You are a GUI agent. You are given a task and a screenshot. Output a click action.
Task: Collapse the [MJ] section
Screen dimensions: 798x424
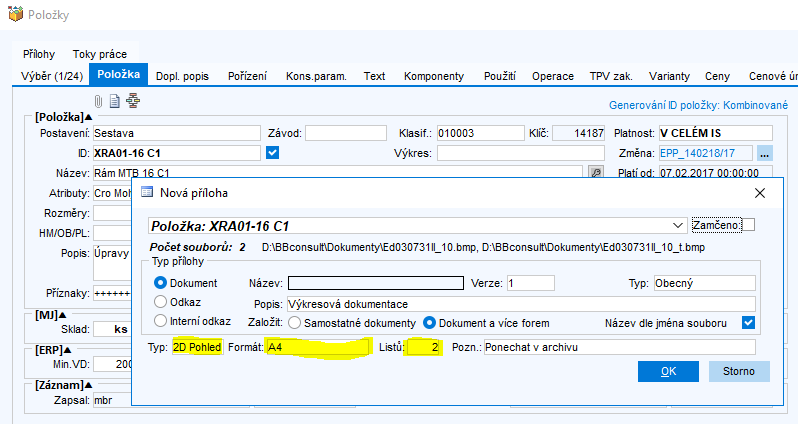(63, 315)
